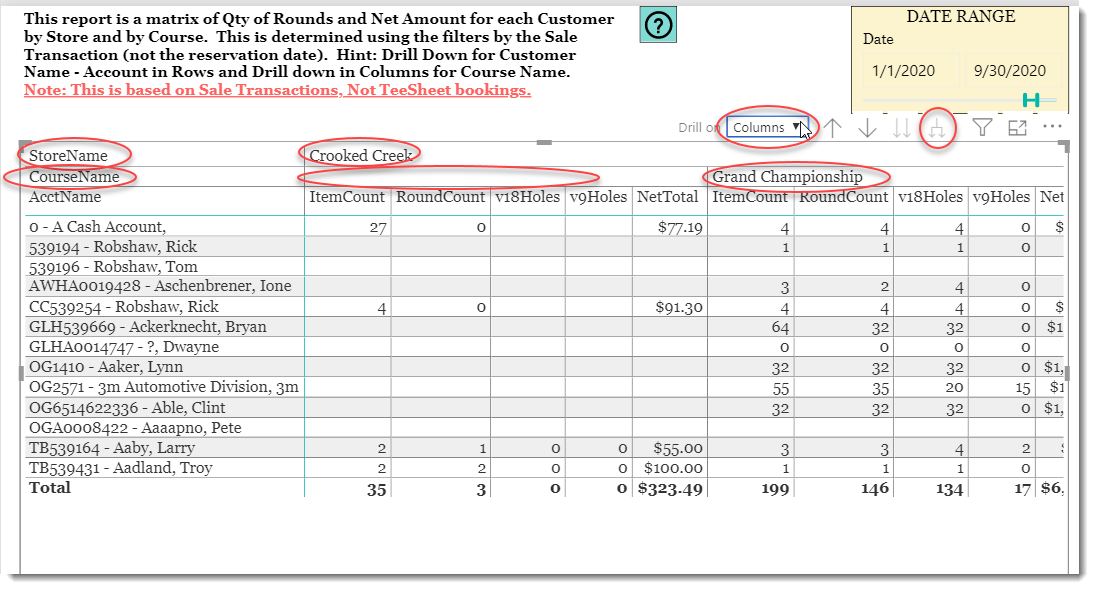1094x589 pixels.
Task: Click the start date field 1/1/2020
Action: pos(904,70)
